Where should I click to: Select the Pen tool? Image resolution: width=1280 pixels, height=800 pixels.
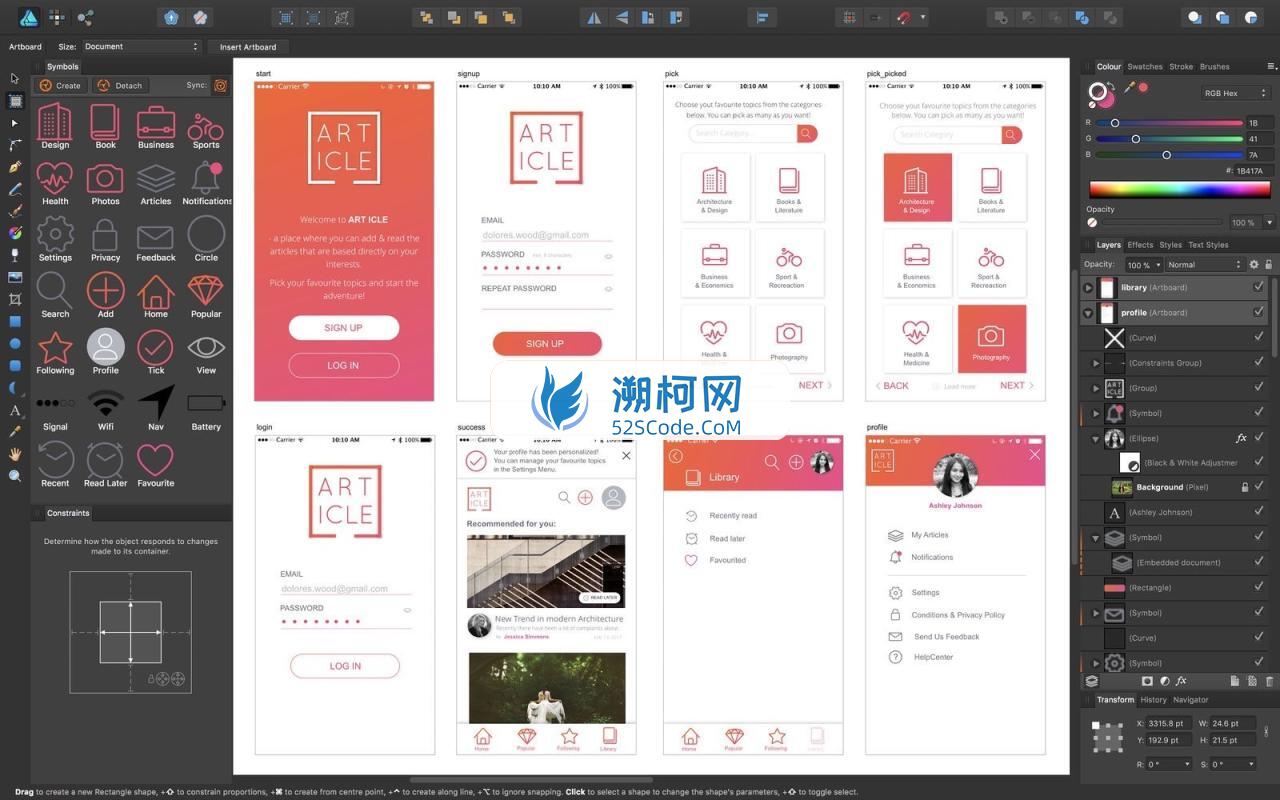(15, 167)
